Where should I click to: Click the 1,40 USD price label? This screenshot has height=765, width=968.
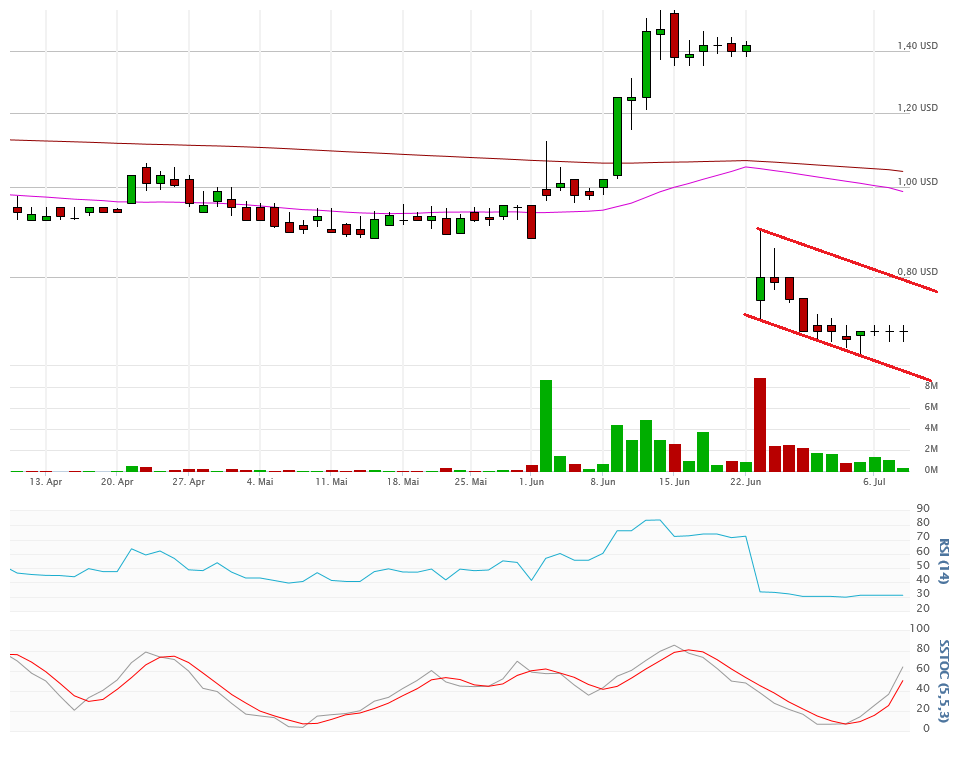click(x=917, y=46)
